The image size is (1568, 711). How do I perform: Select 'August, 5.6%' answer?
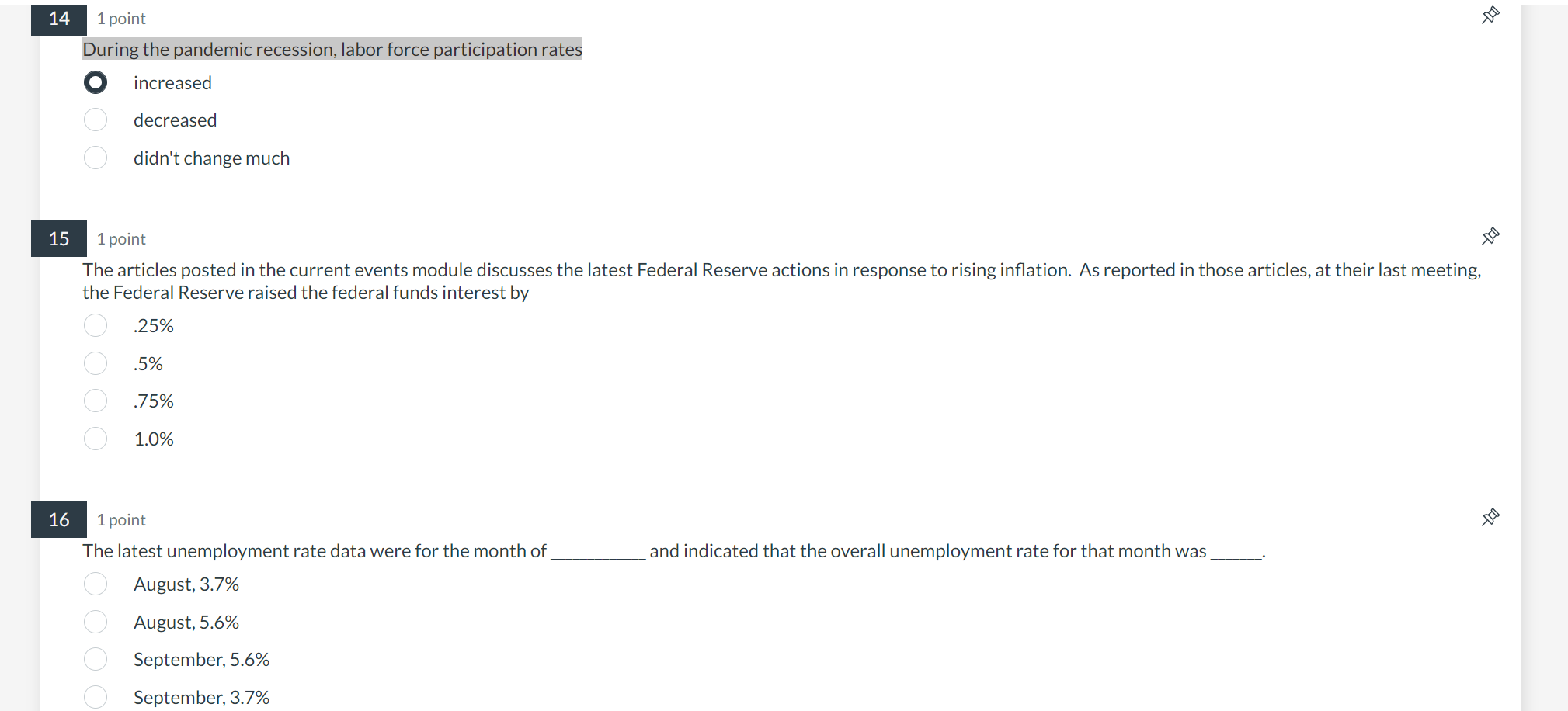[95, 621]
